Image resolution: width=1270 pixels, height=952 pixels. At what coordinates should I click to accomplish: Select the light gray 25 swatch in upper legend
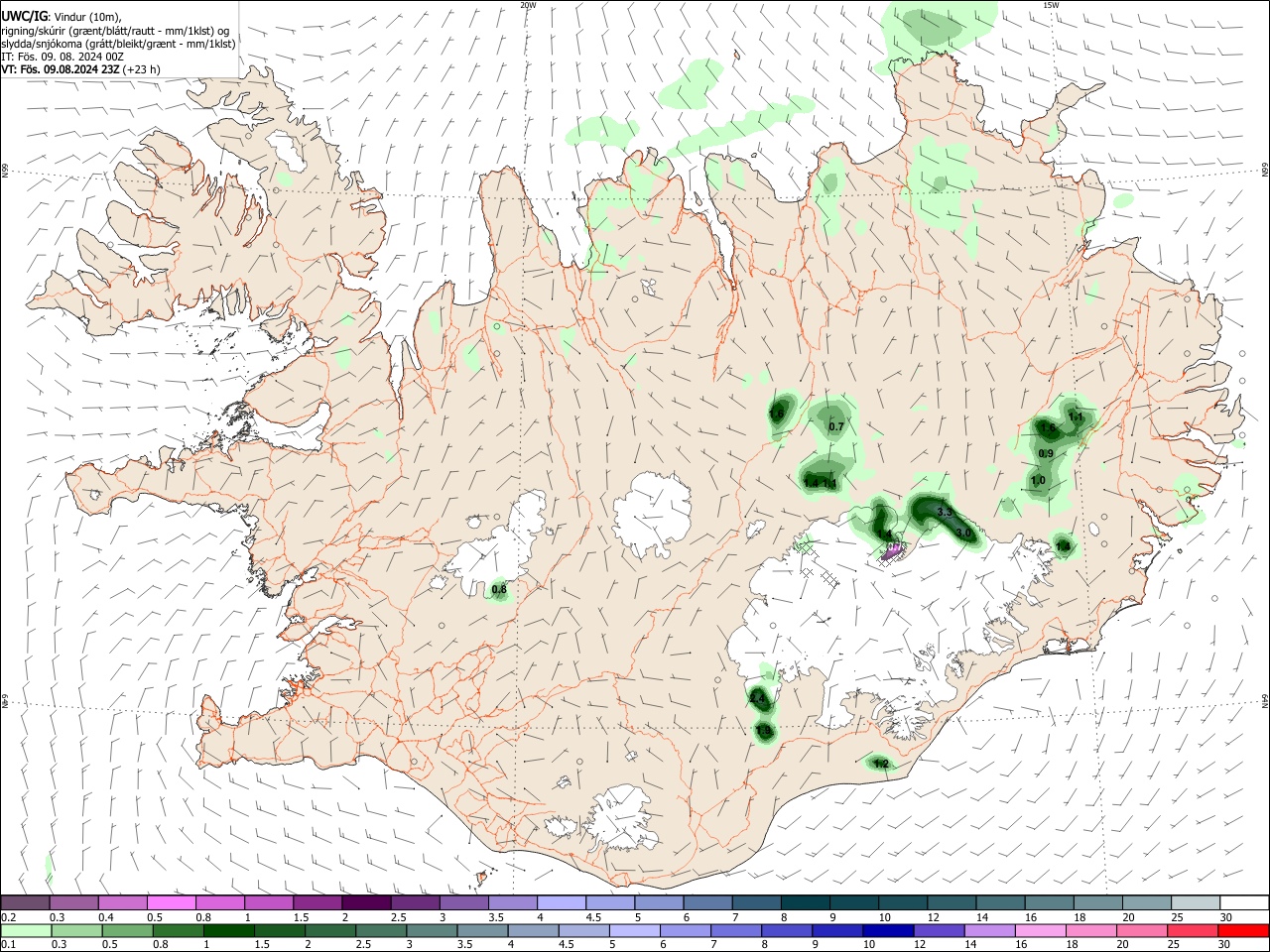[x=1195, y=902]
